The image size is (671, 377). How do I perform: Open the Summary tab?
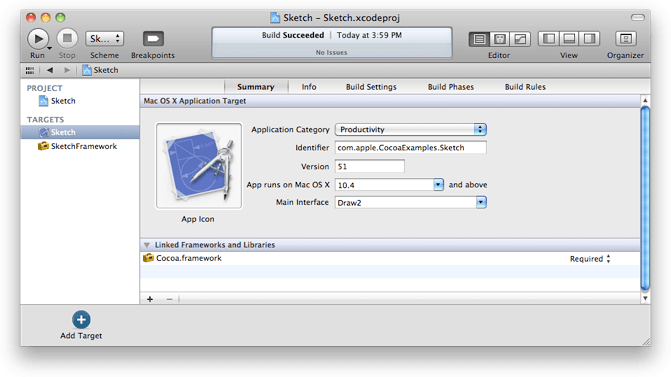(256, 87)
